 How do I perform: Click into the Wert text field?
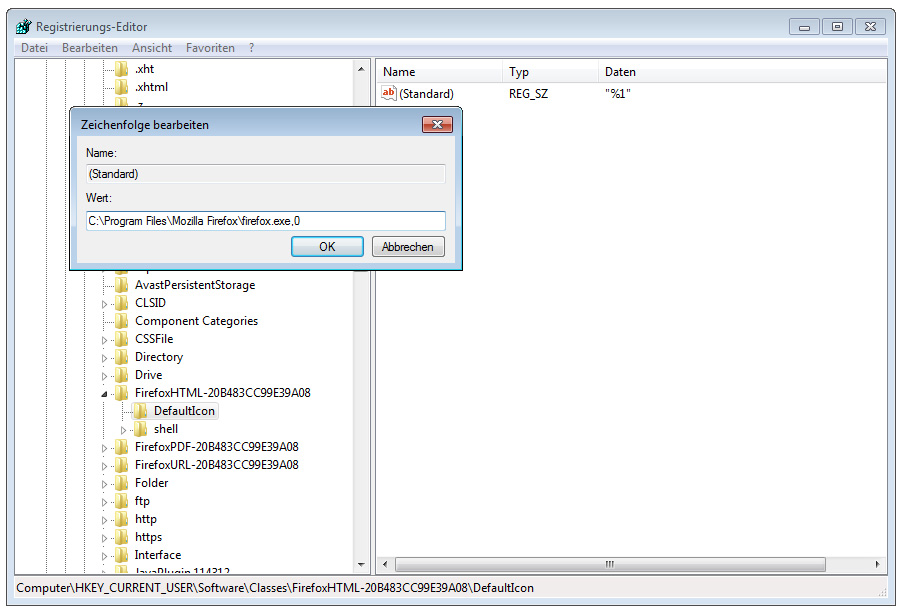click(x=265, y=221)
